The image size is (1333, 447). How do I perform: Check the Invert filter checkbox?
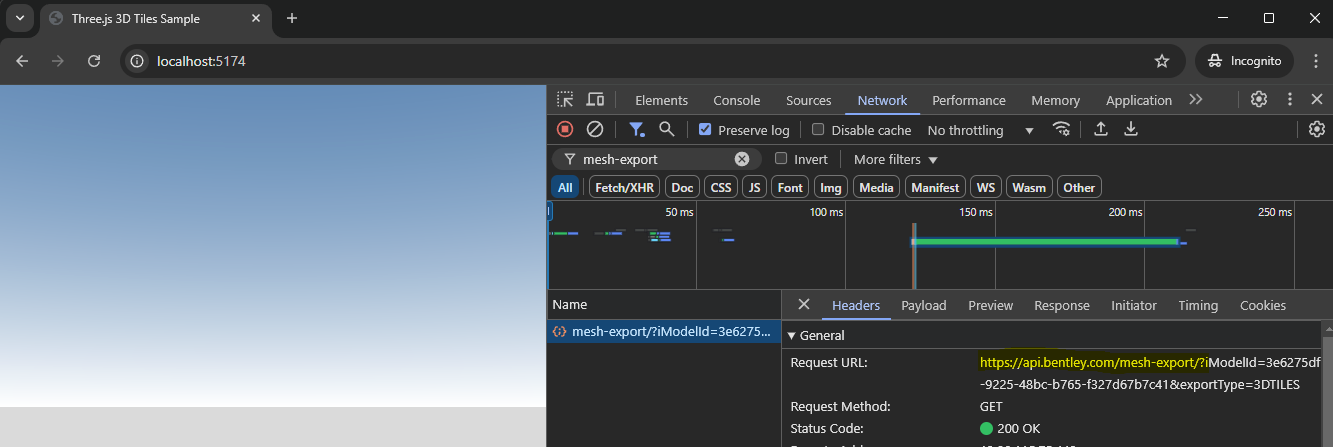(781, 159)
